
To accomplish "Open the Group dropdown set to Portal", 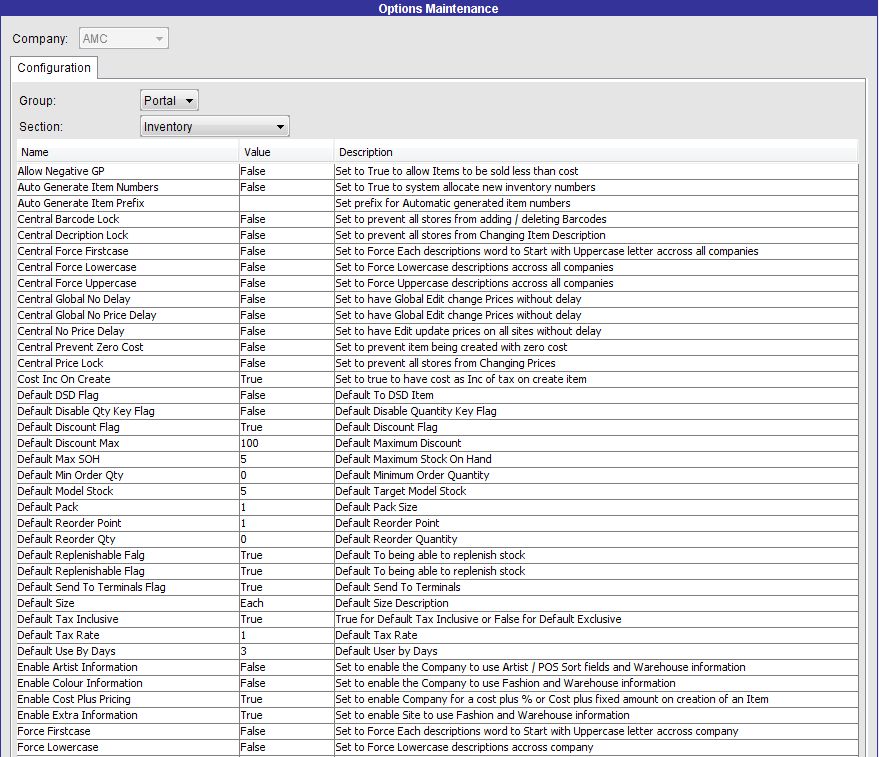I will (x=169, y=100).
